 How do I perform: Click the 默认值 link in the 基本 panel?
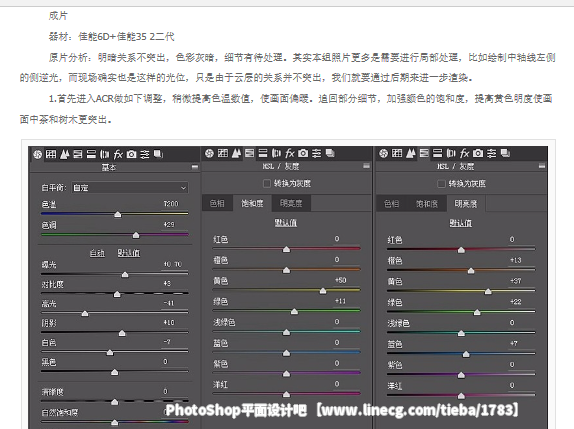point(128,253)
